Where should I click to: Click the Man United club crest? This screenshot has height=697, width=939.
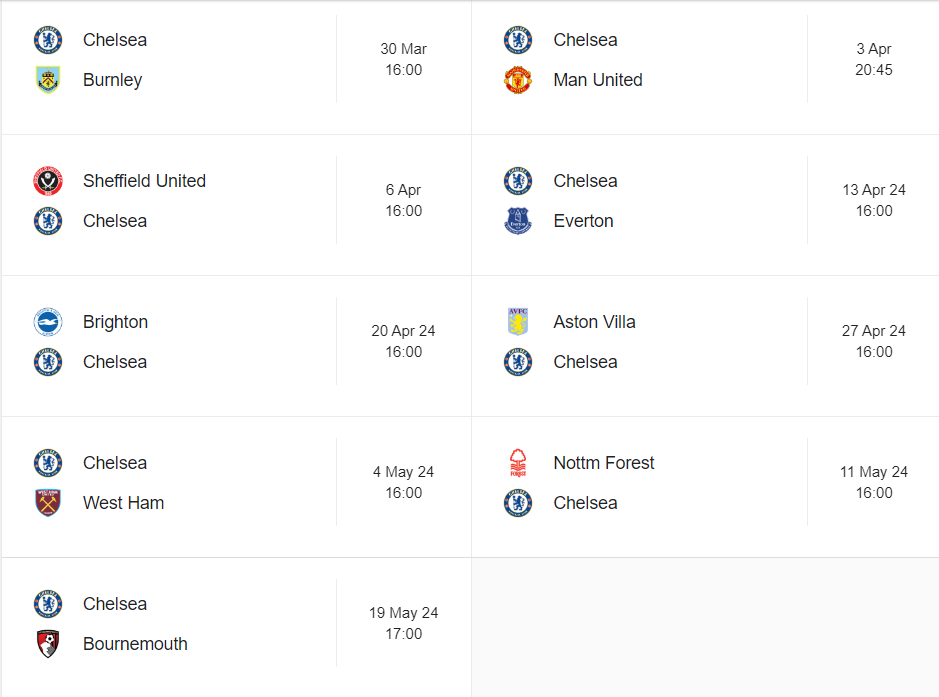[518, 80]
